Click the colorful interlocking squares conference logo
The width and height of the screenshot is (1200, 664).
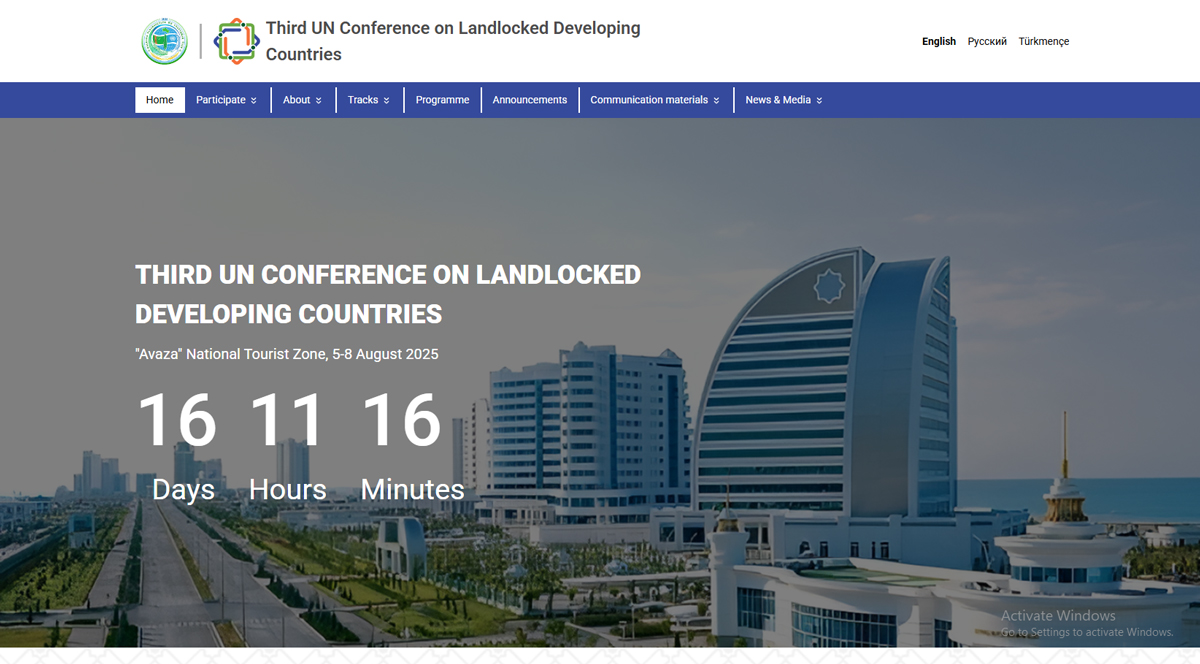[x=236, y=41]
